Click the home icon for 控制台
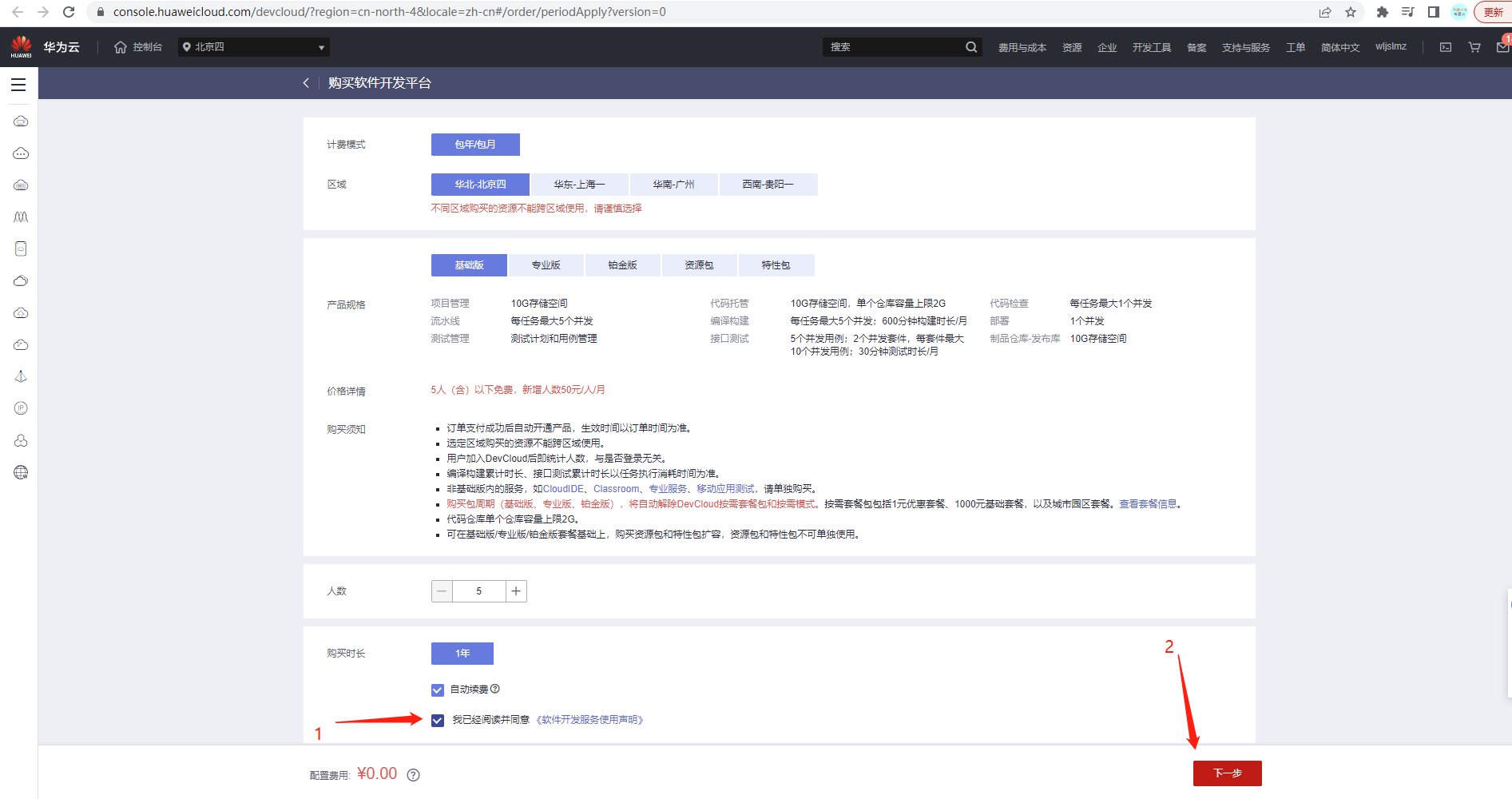Image resolution: width=1512 pixels, height=799 pixels. (121, 47)
